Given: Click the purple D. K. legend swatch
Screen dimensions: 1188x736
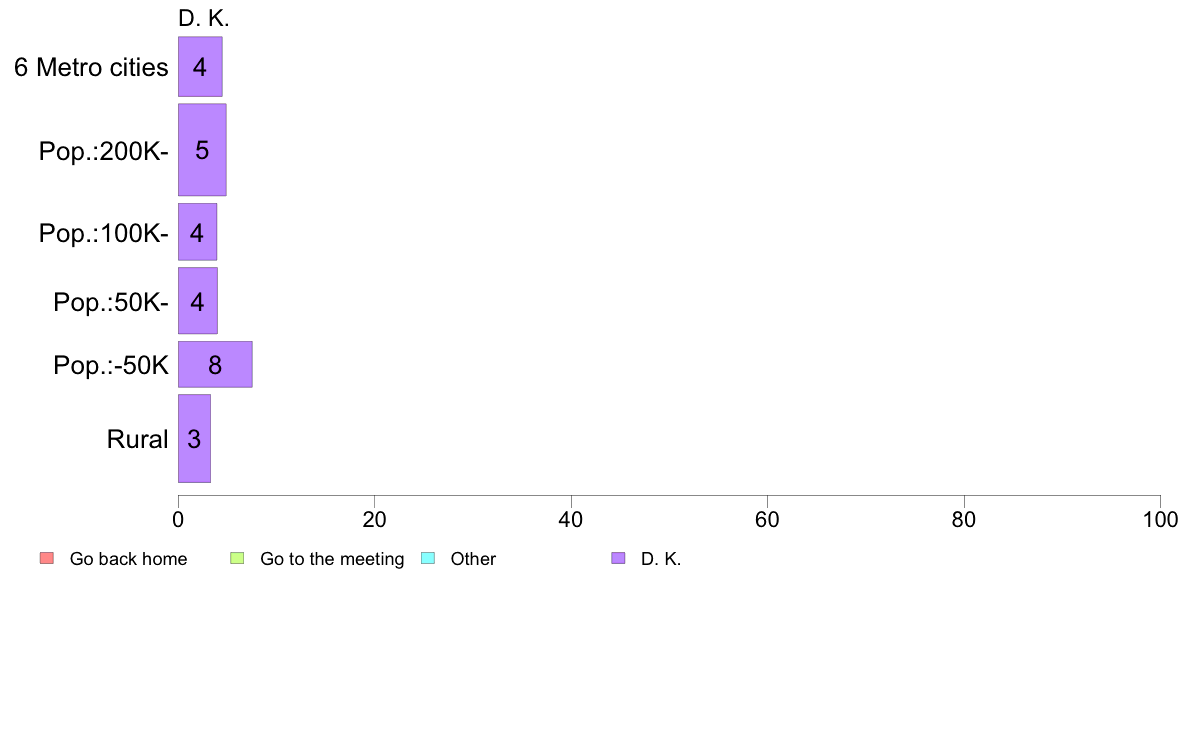Looking at the screenshot, I should pyautogui.click(x=618, y=559).
